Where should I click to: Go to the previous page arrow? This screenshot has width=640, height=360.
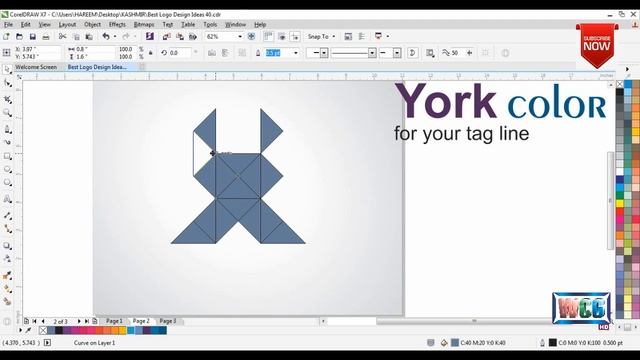click(43, 322)
